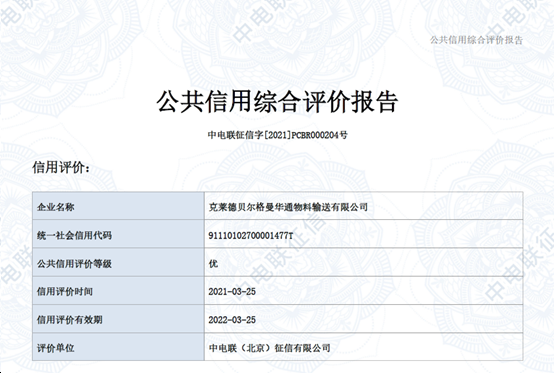Select the header text in top-right corner
554x373 pixels.
click(476, 40)
